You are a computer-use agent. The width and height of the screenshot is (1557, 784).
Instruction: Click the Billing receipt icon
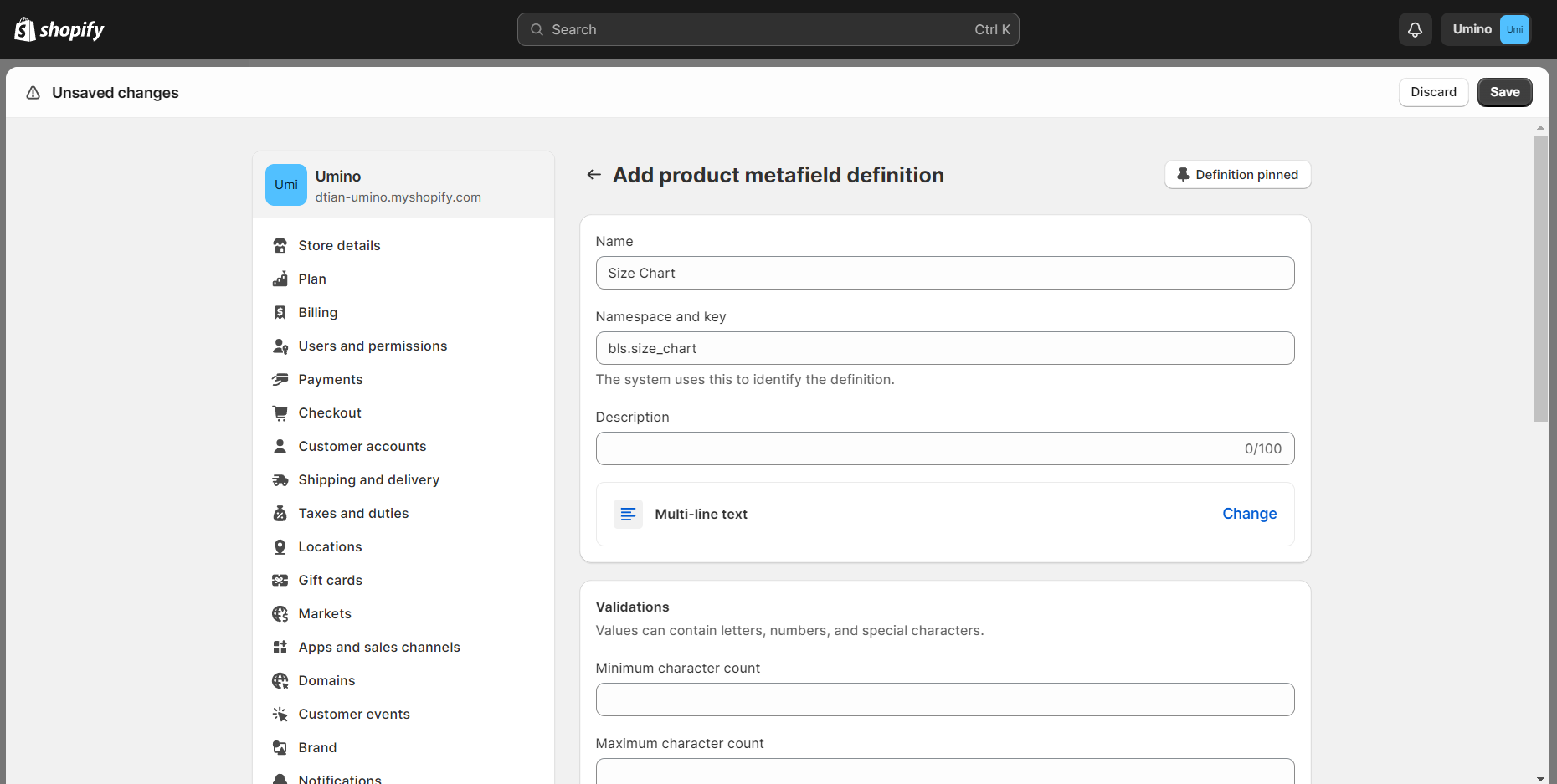click(280, 312)
